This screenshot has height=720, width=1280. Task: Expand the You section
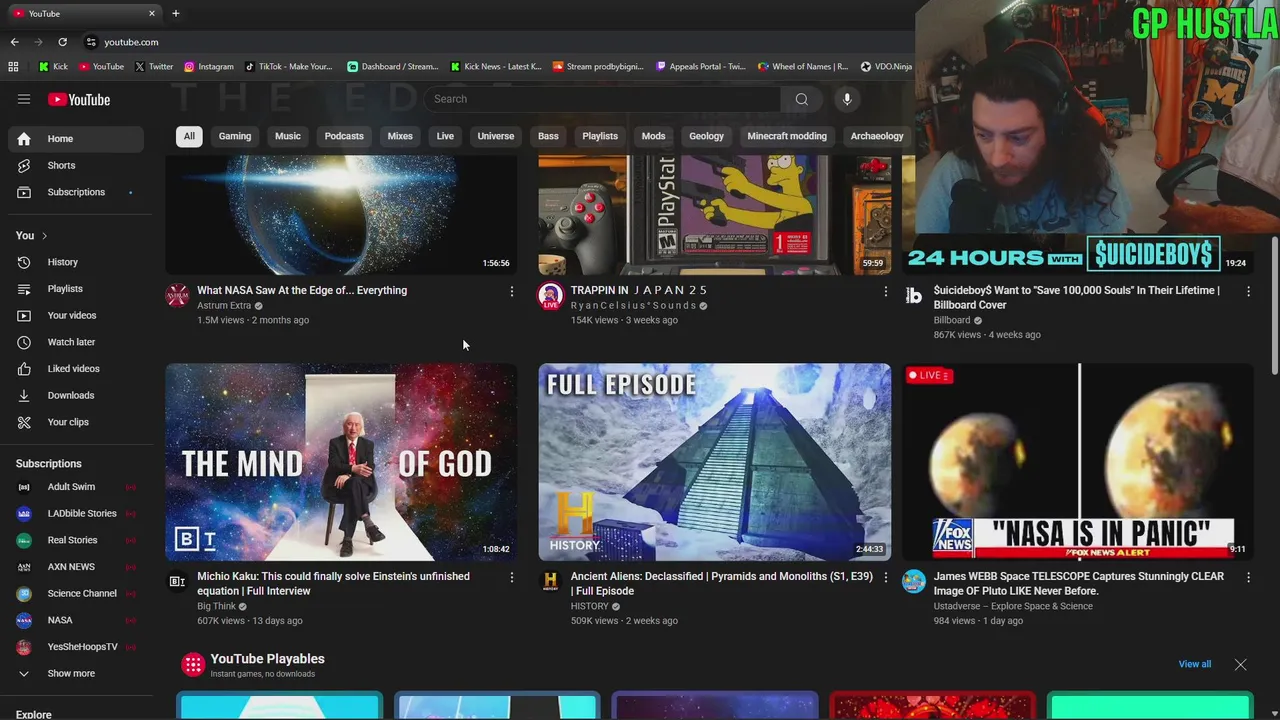pos(31,235)
